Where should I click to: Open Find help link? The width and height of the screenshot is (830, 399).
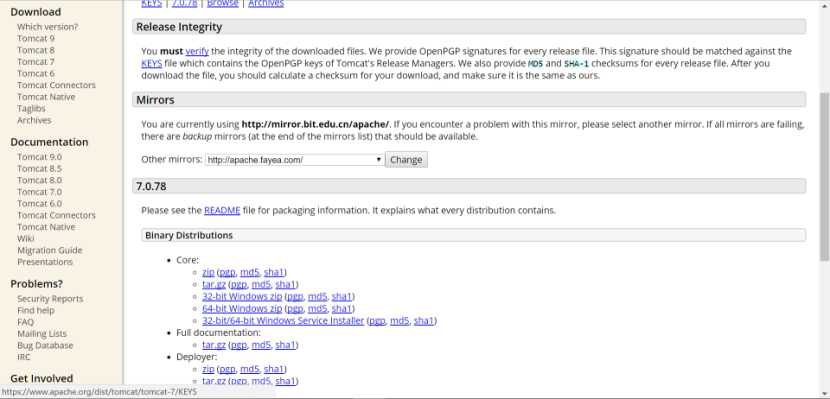pos(35,310)
